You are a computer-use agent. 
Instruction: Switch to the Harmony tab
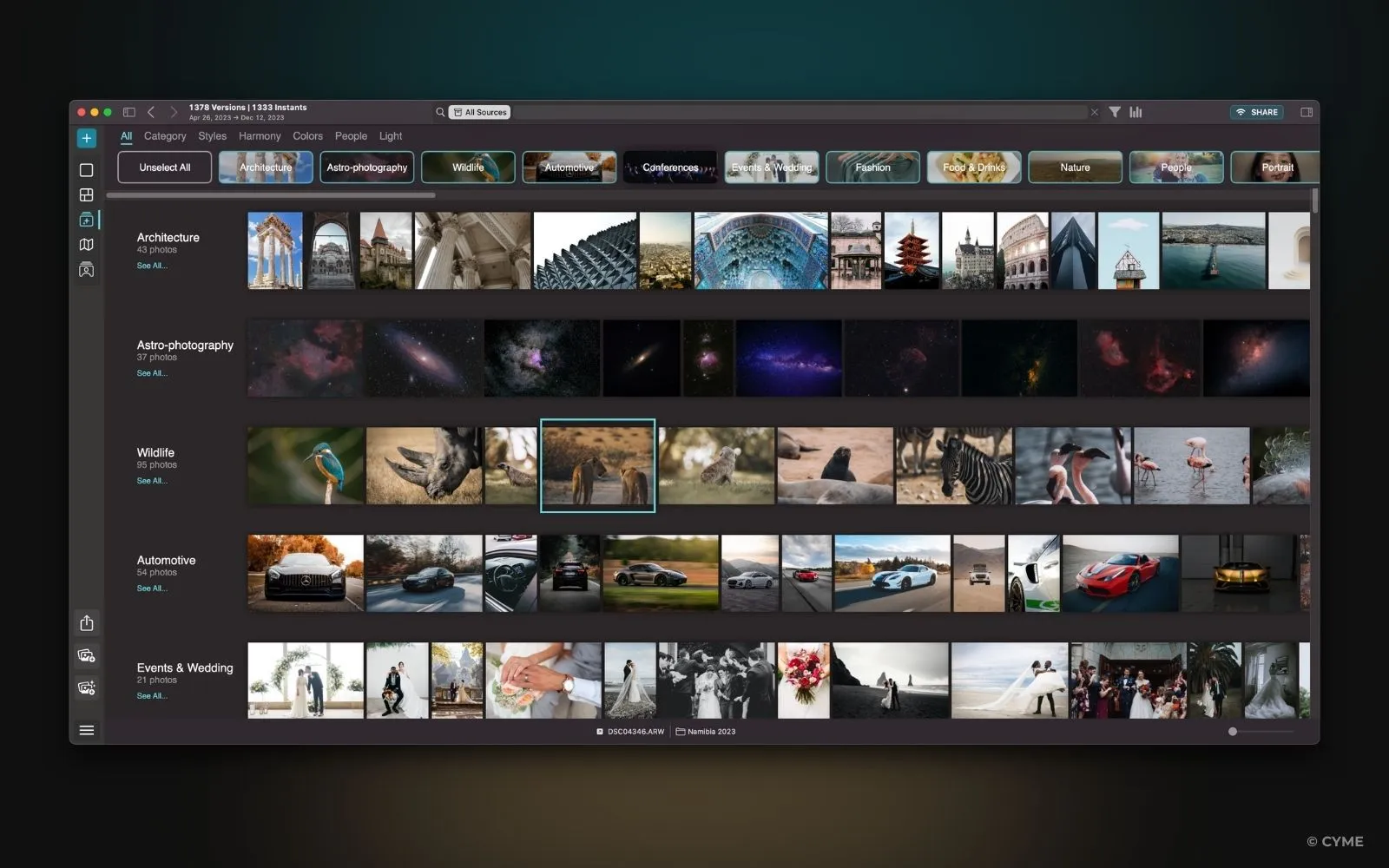pyautogui.click(x=260, y=136)
